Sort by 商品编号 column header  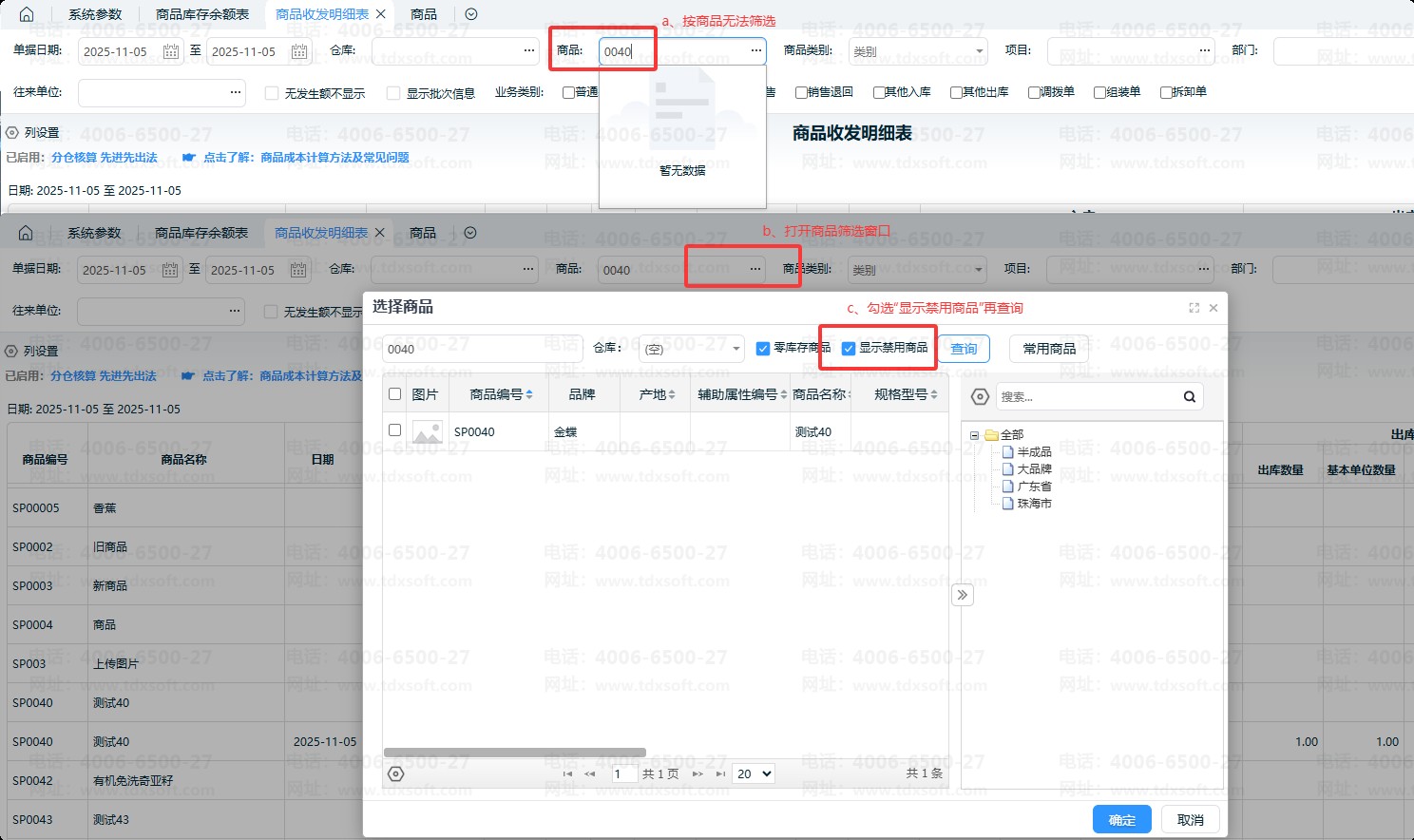[x=500, y=394]
